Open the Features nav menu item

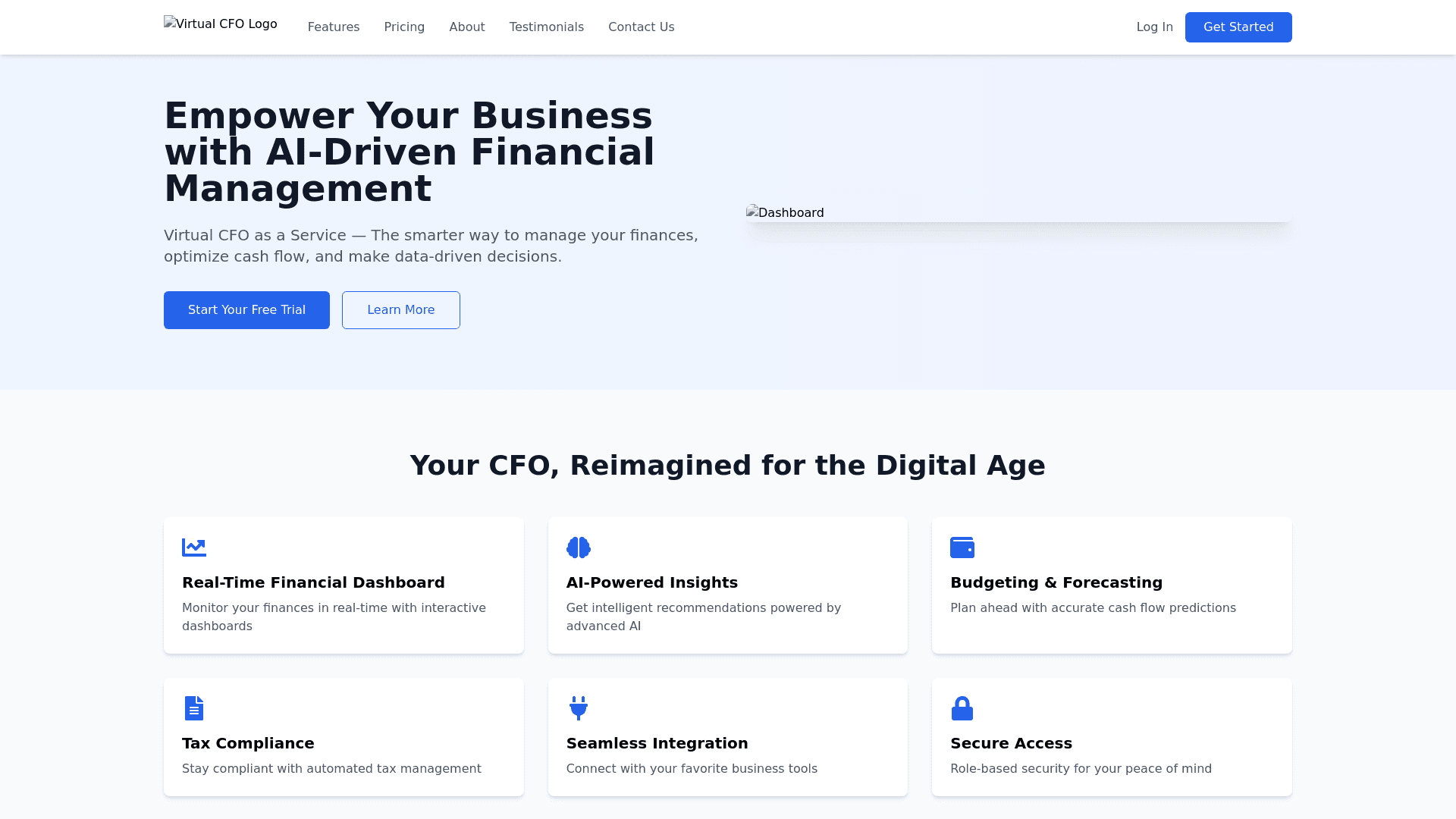point(334,27)
